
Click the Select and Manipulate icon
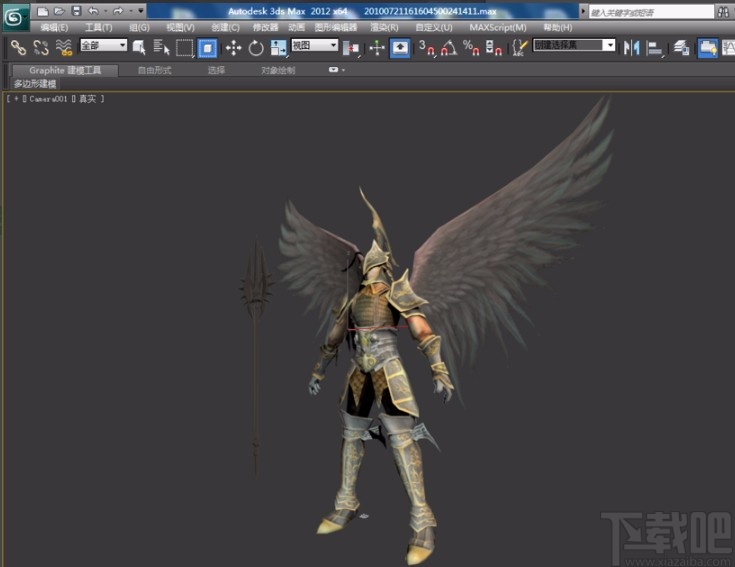[377, 48]
